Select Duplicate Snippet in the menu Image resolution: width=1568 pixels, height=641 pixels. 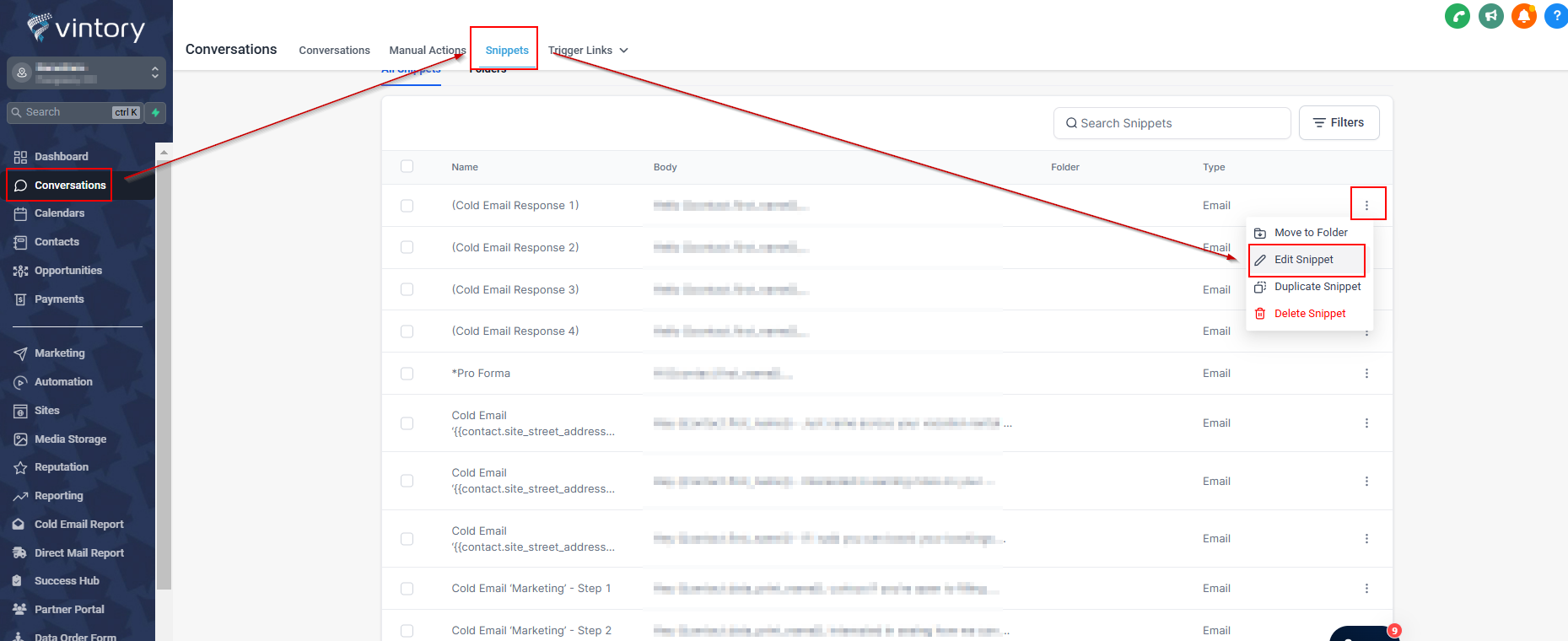[x=1317, y=287]
